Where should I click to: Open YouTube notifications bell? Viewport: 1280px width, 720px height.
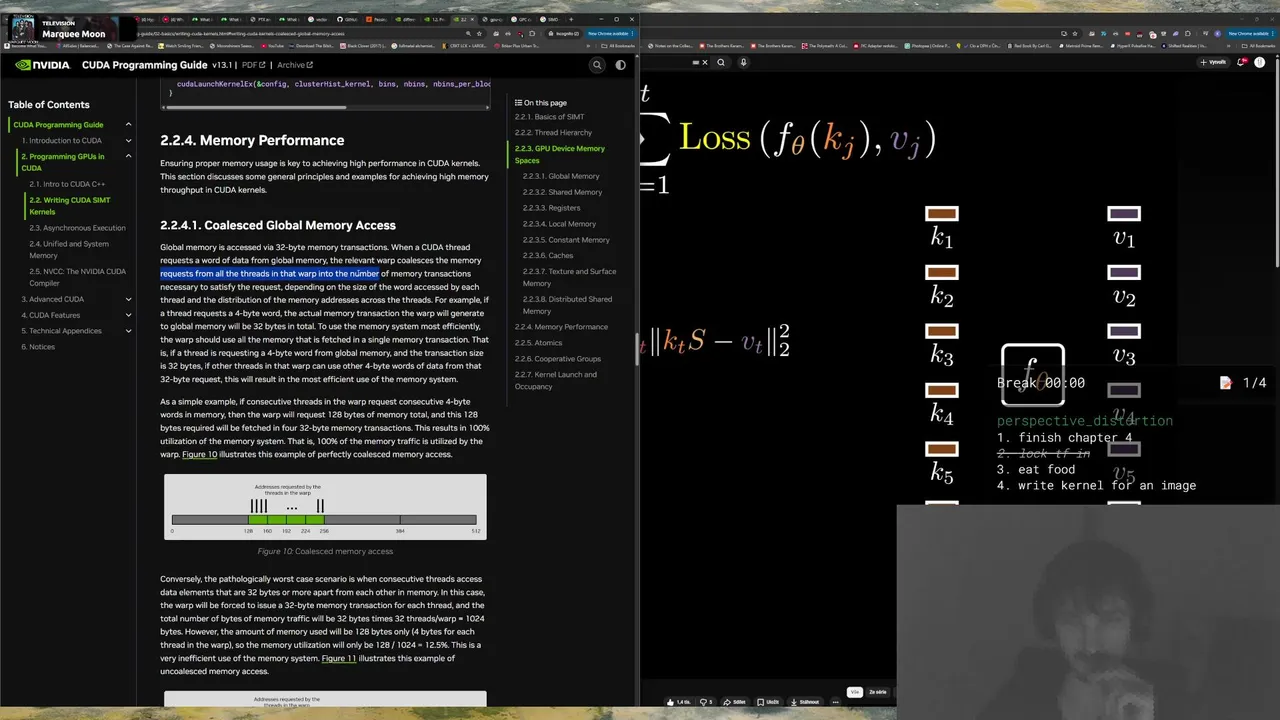coord(1242,62)
